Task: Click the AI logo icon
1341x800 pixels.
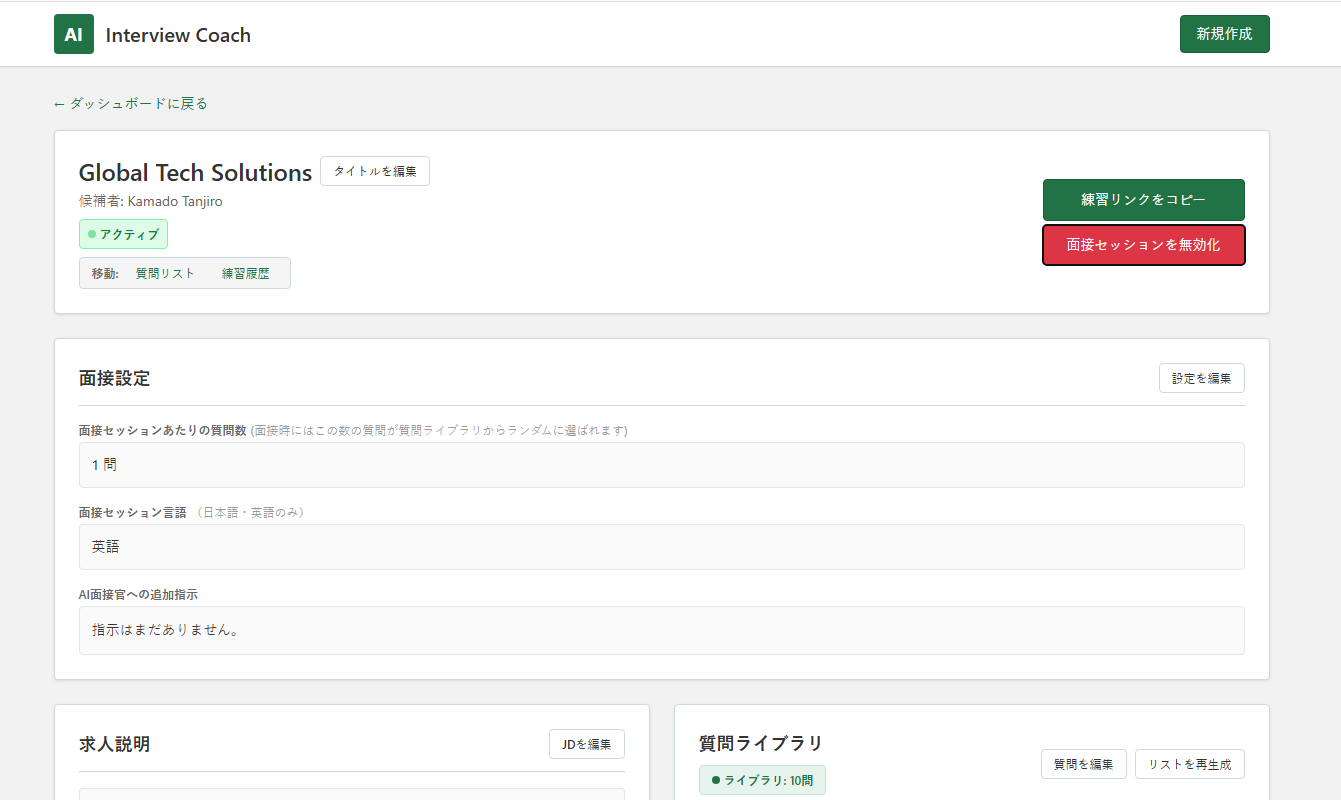Action: (x=73, y=33)
